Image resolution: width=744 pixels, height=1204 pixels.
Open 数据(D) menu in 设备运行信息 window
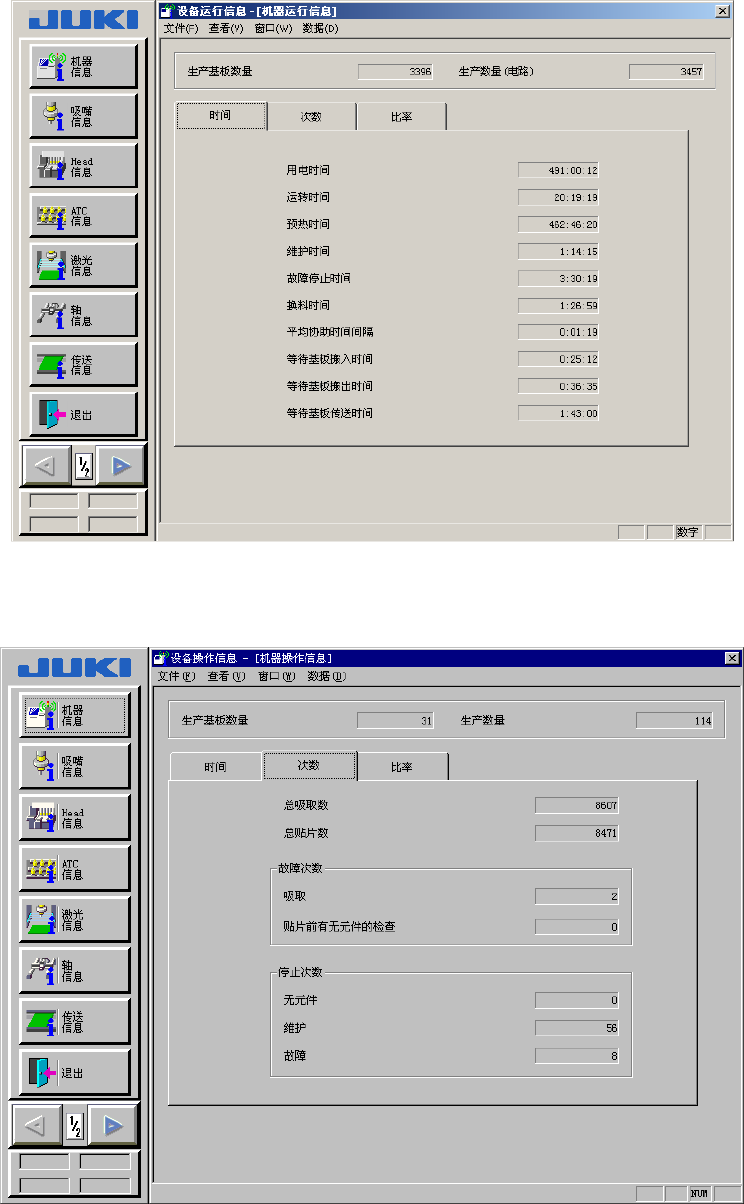[x=321, y=28]
